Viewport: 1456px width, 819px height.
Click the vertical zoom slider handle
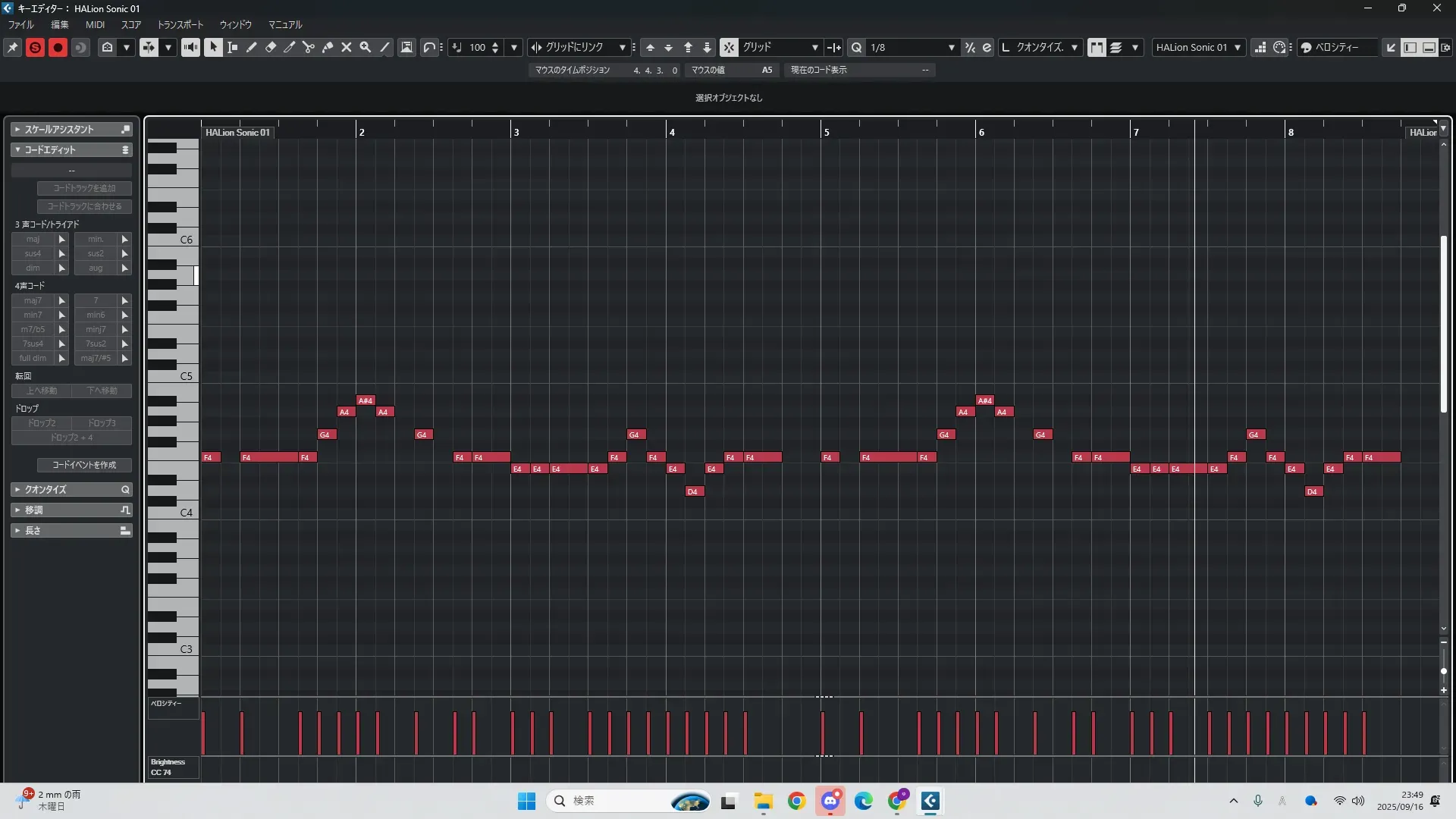coord(1444,671)
